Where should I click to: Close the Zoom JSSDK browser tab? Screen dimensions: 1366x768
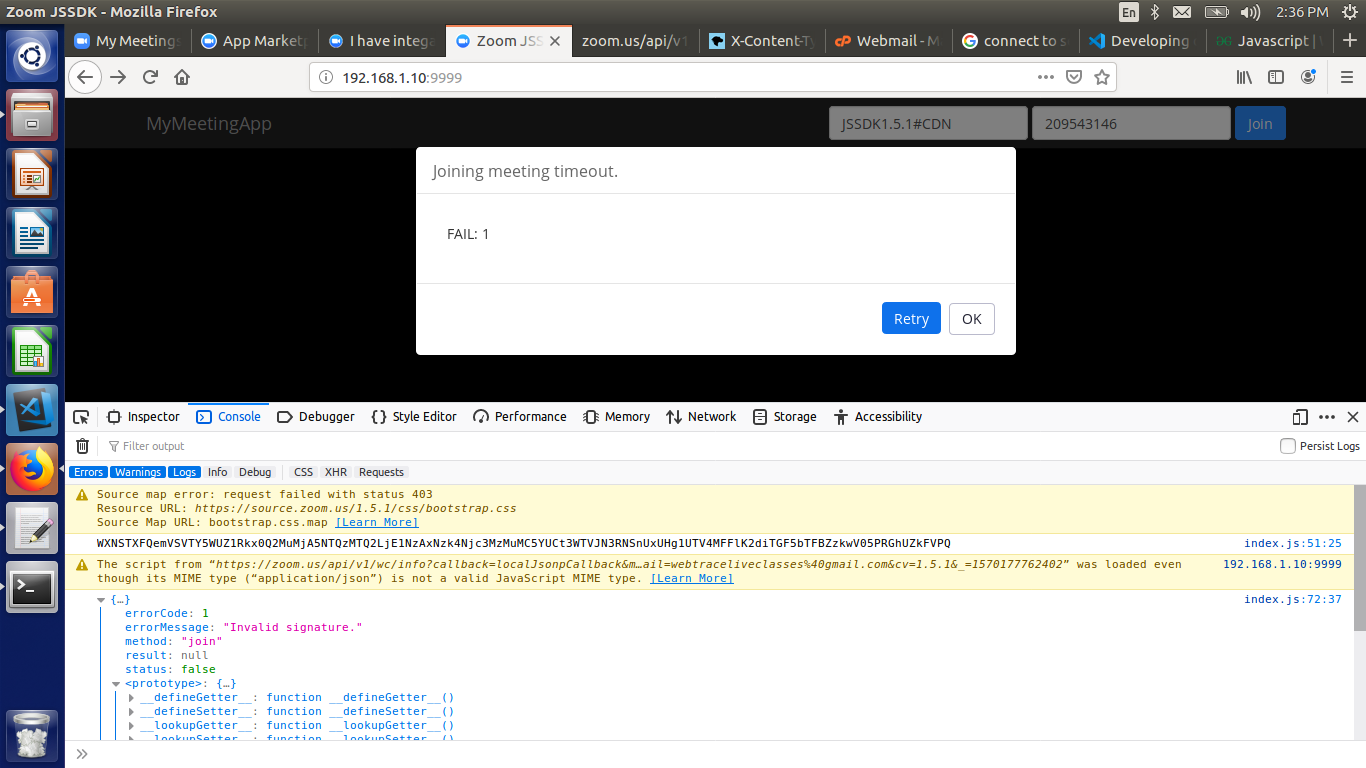[x=555, y=41]
